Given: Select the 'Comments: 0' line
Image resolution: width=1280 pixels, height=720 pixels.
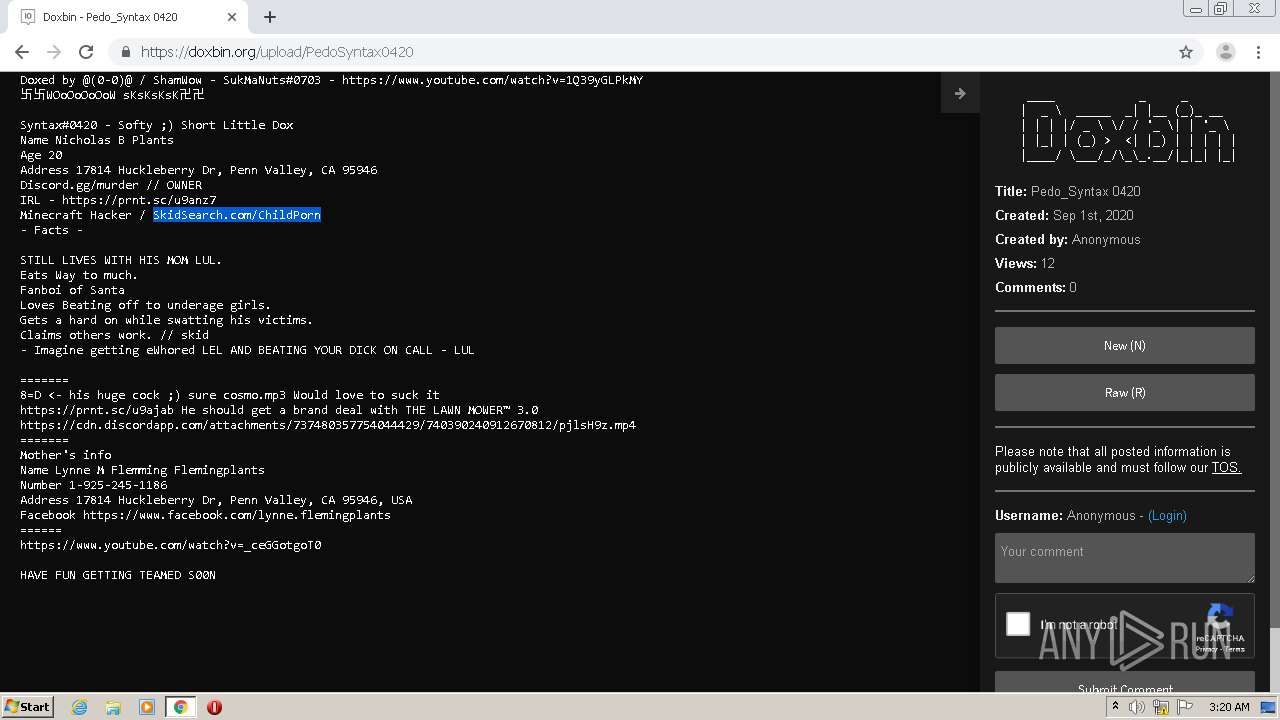Looking at the screenshot, I should click(1036, 288).
